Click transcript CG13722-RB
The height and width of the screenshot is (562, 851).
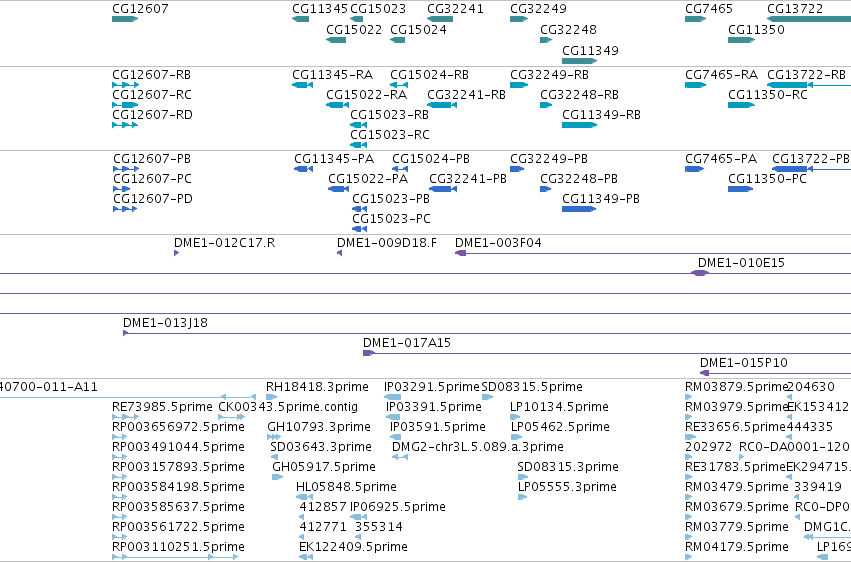pyautogui.click(x=809, y=85)
